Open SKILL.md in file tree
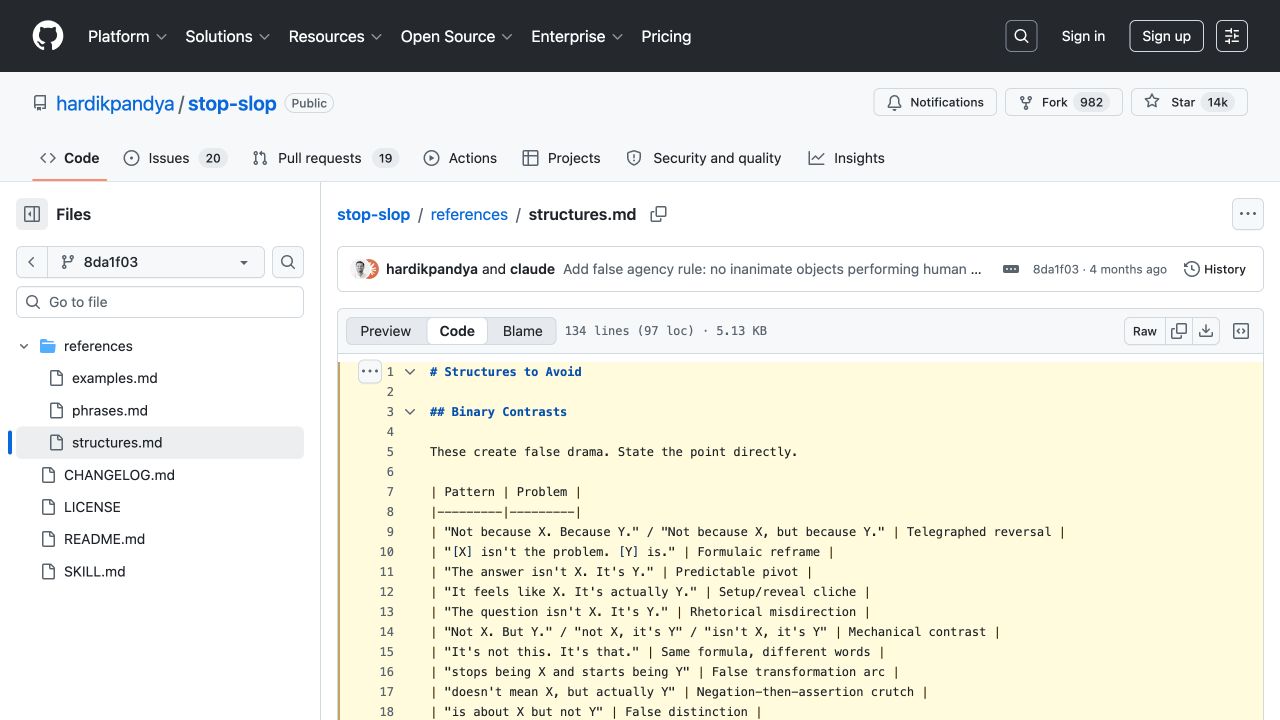 pos(95,572)
